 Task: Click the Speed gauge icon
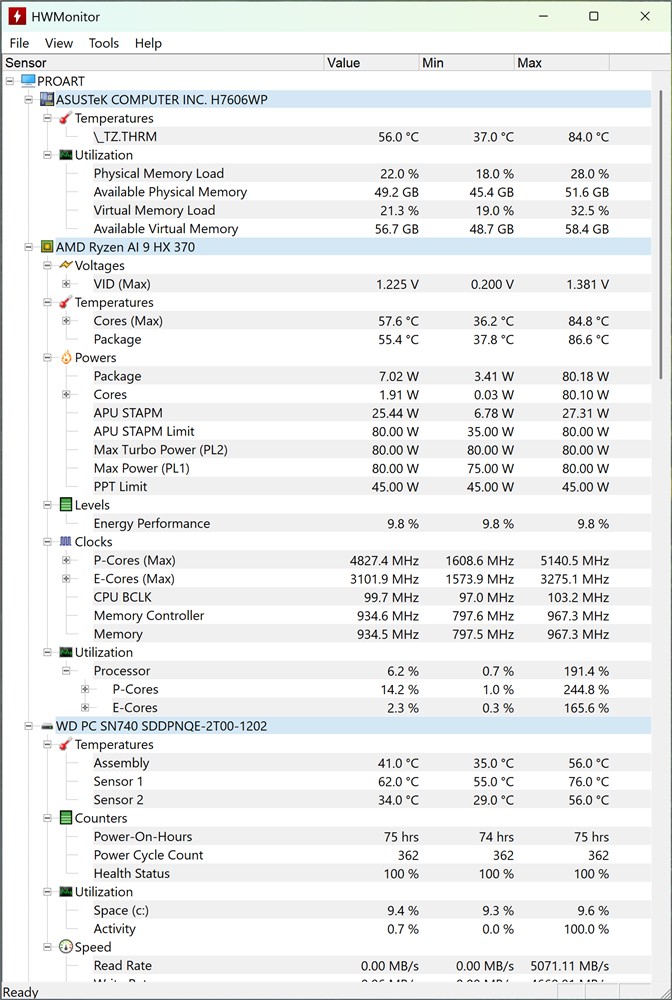[65, 947]
